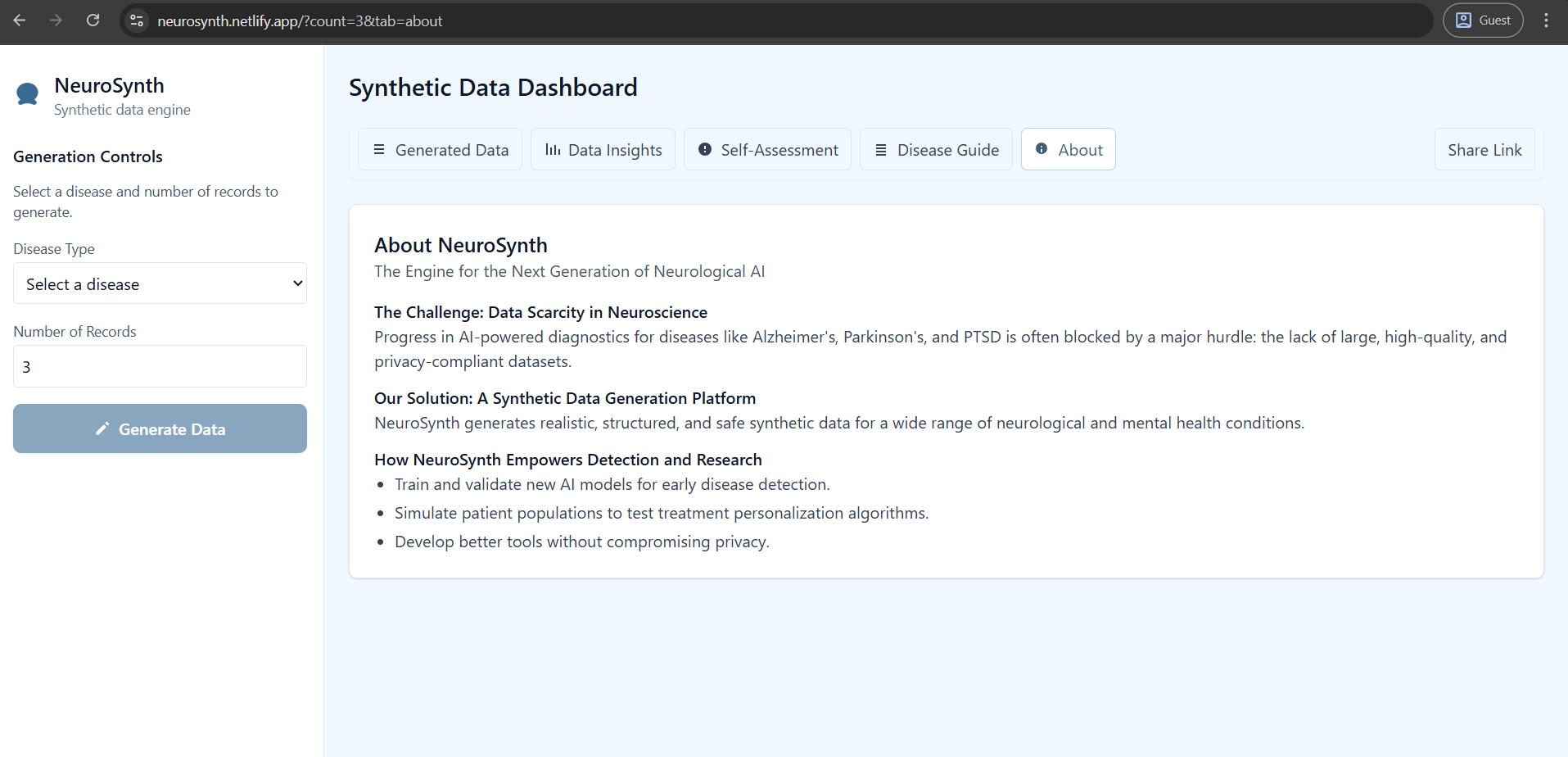
Task: Click the browser address bar URL
Action: point(300,20)
